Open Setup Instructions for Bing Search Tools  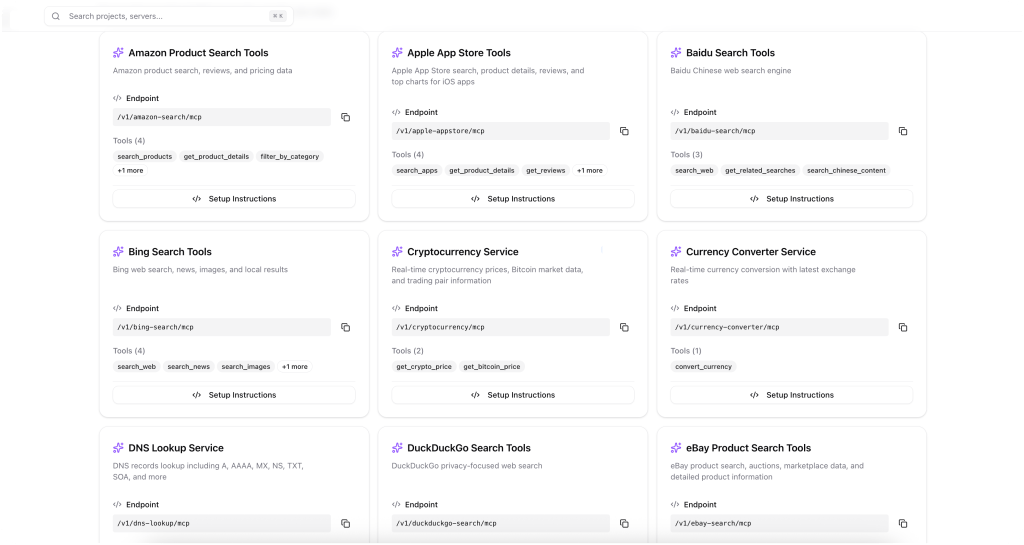point(234,395)
